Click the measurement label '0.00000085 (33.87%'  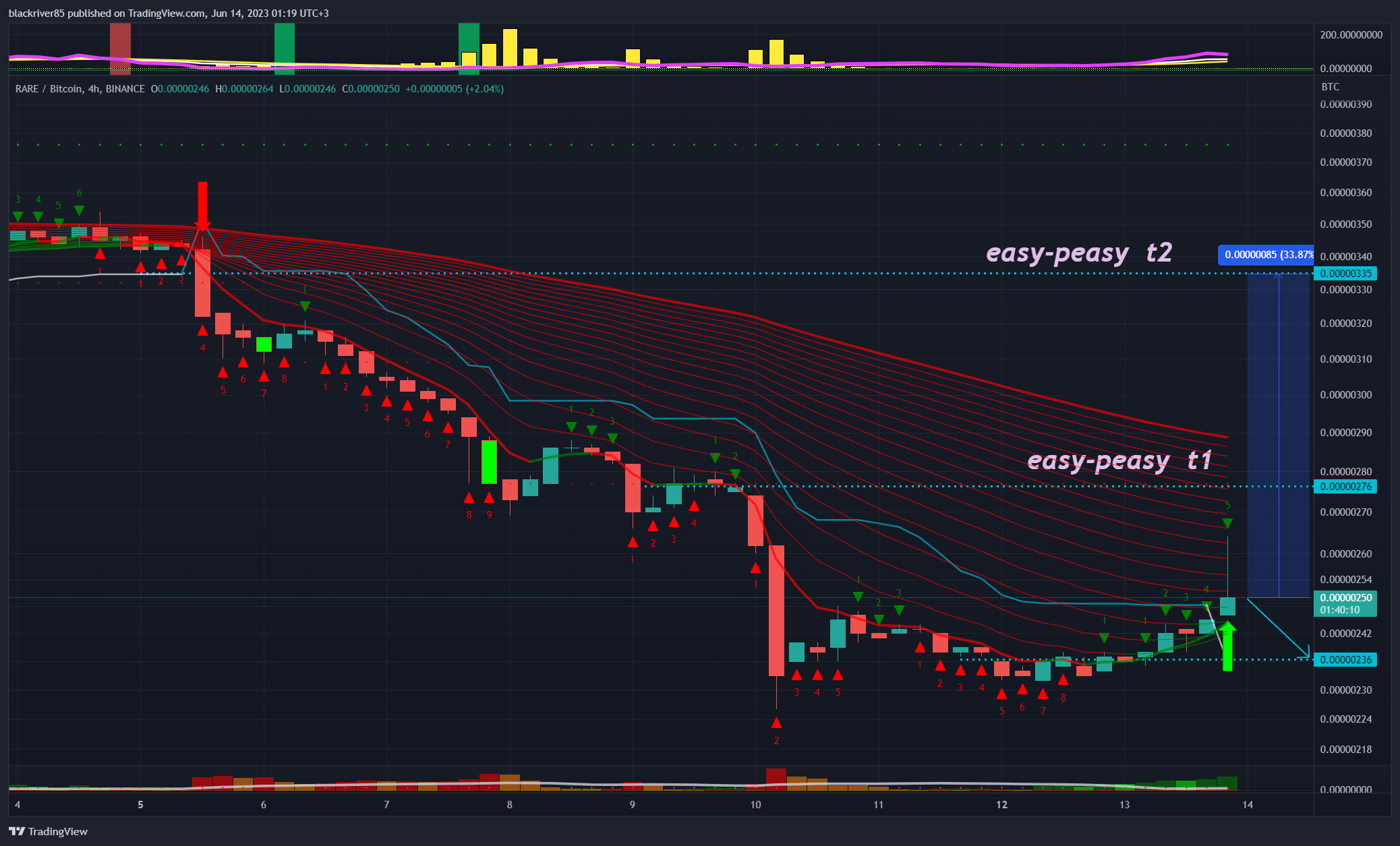1266,255
